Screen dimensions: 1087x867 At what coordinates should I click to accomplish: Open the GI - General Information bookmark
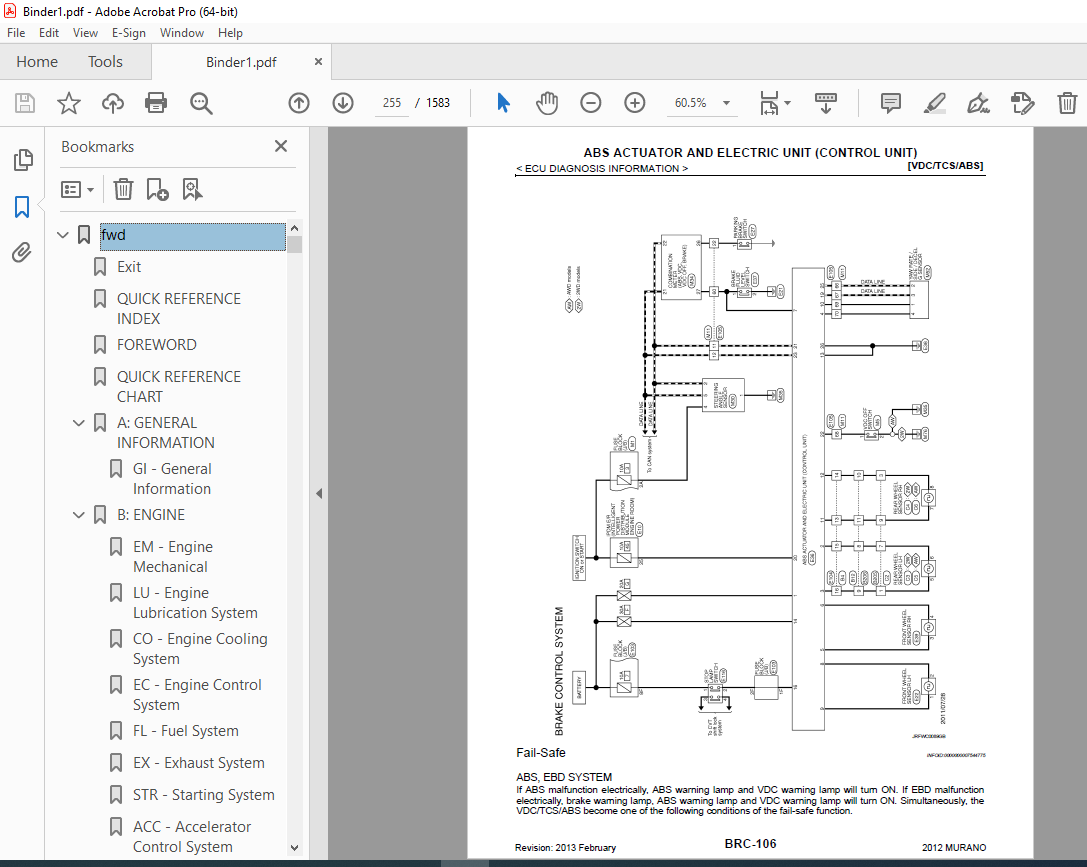[172, 479]
